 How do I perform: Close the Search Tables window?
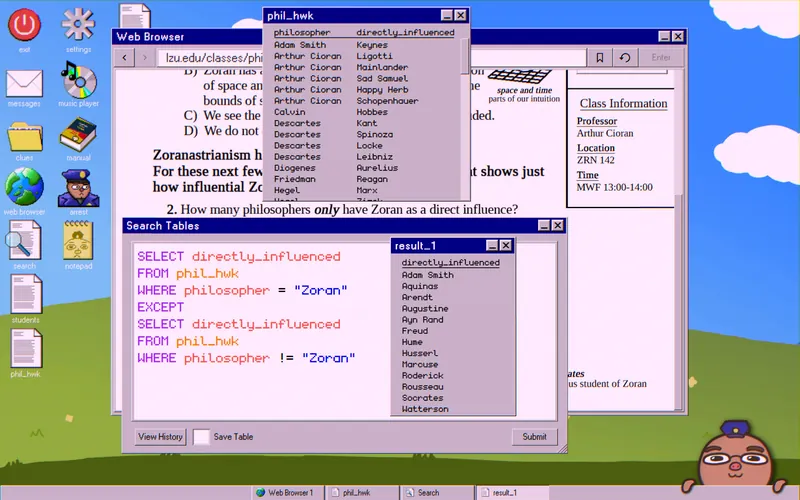coord(558,226)
